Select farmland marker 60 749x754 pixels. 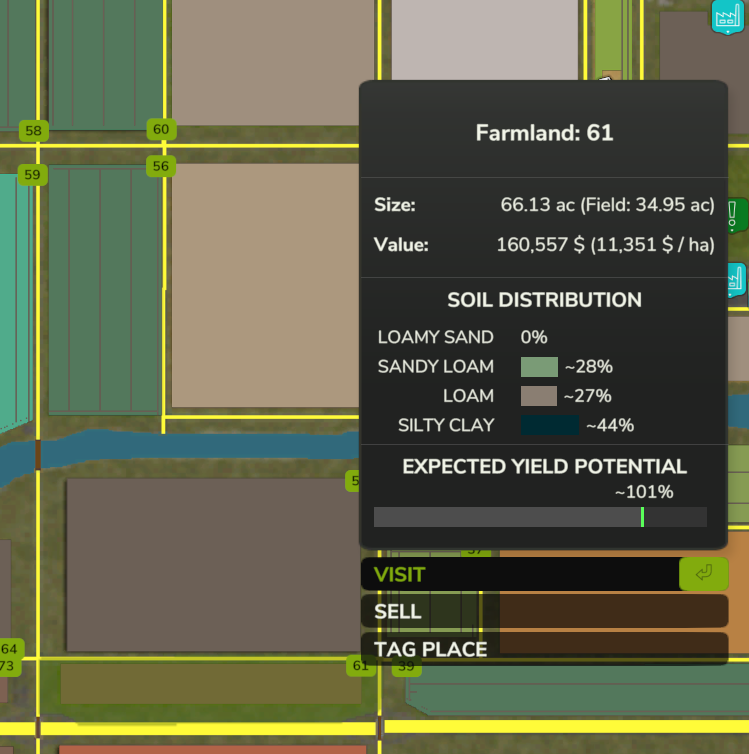pyautogui.click(x=161, y=129)
